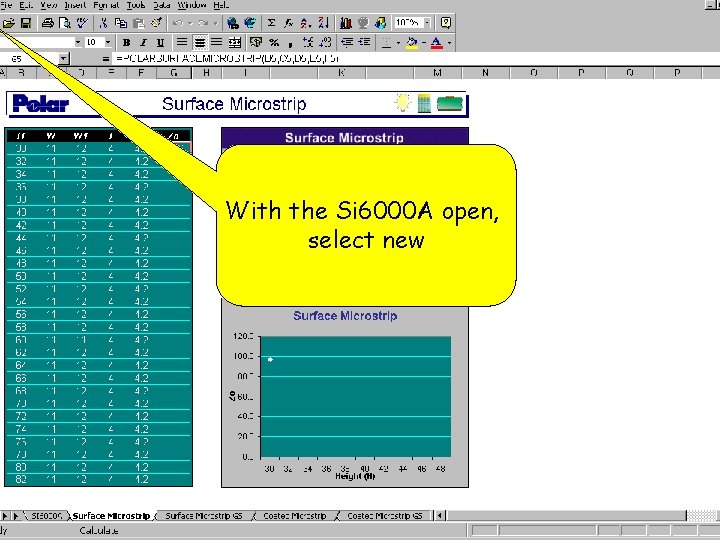Click the calculator grid icon in Polar header
The image size is (720, 540).
coord(424,104)
